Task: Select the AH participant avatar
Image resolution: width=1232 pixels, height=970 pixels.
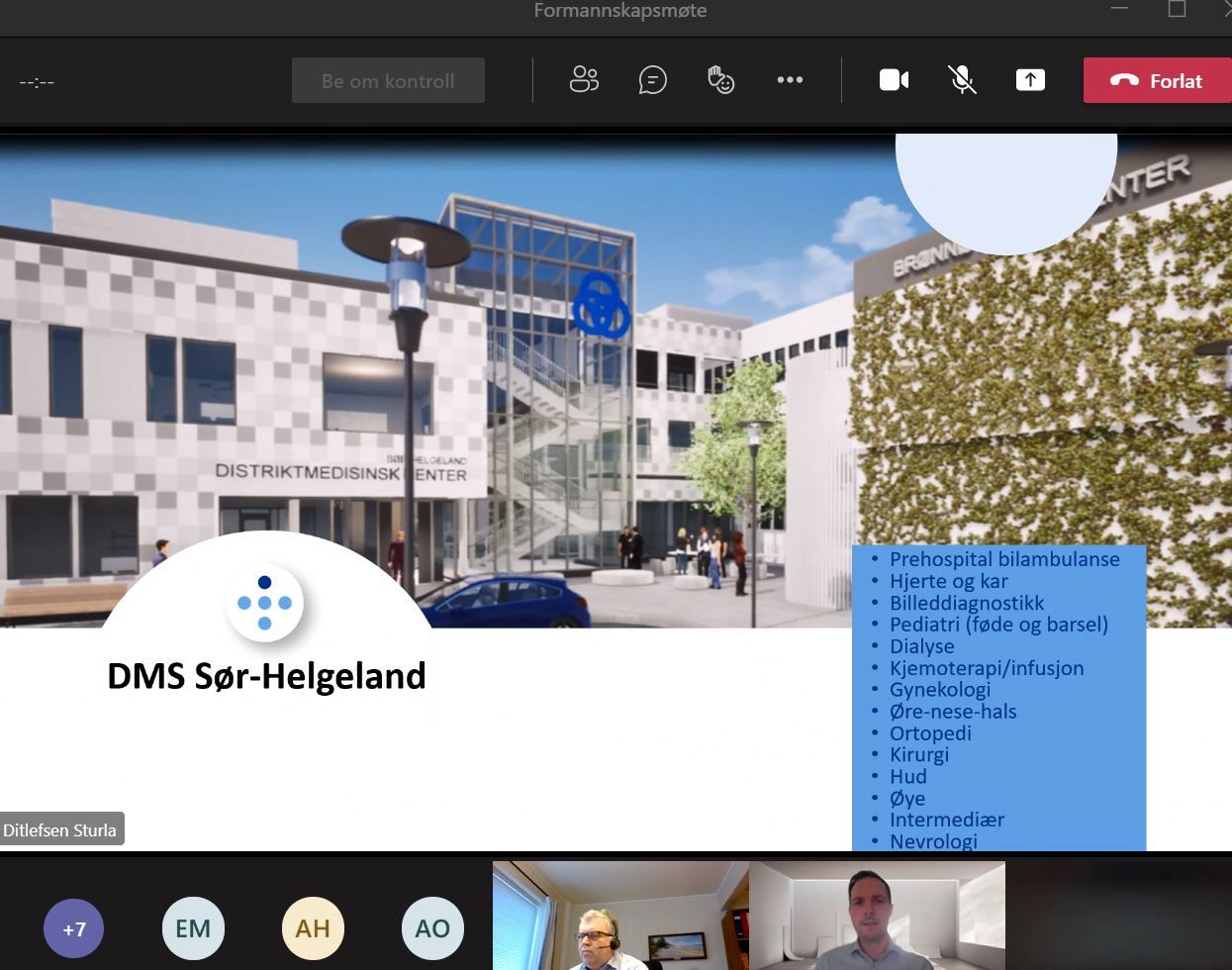Action: (313, 928)
